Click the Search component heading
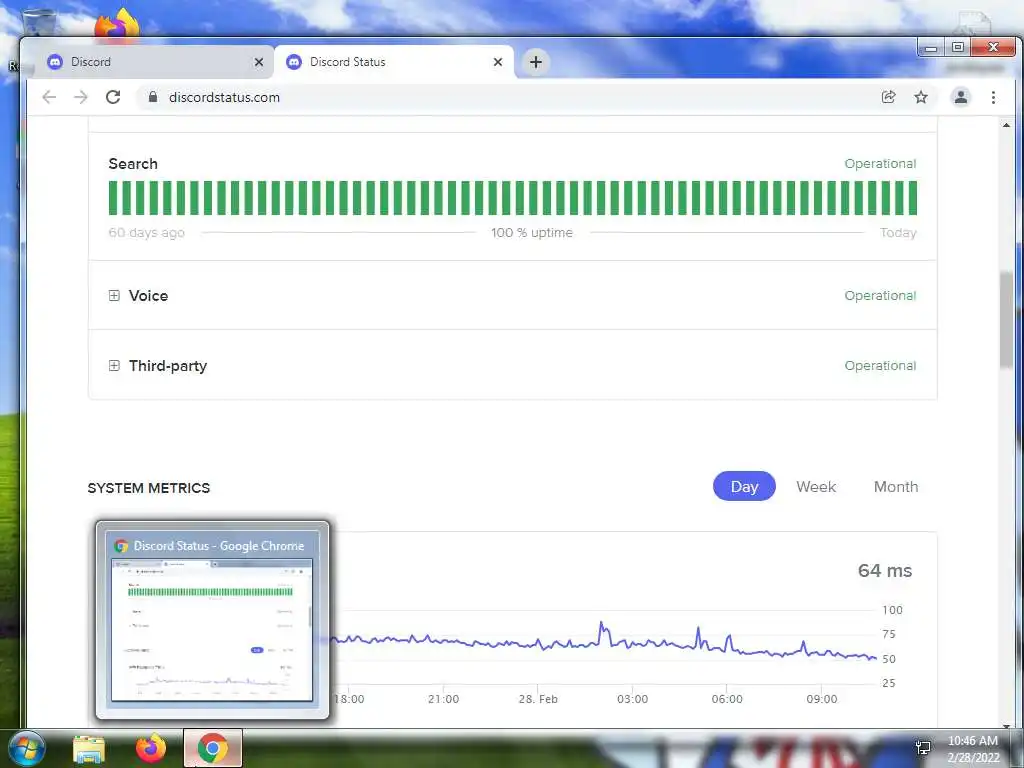The width and height of the screenshot is (1024, 768). click(133, 164)
